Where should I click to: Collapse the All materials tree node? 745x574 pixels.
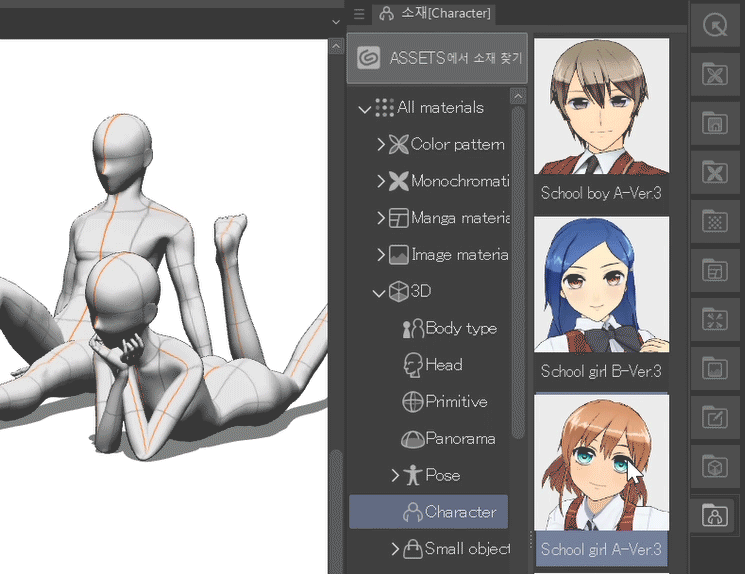pyautogui.click(x=364, y=109)
